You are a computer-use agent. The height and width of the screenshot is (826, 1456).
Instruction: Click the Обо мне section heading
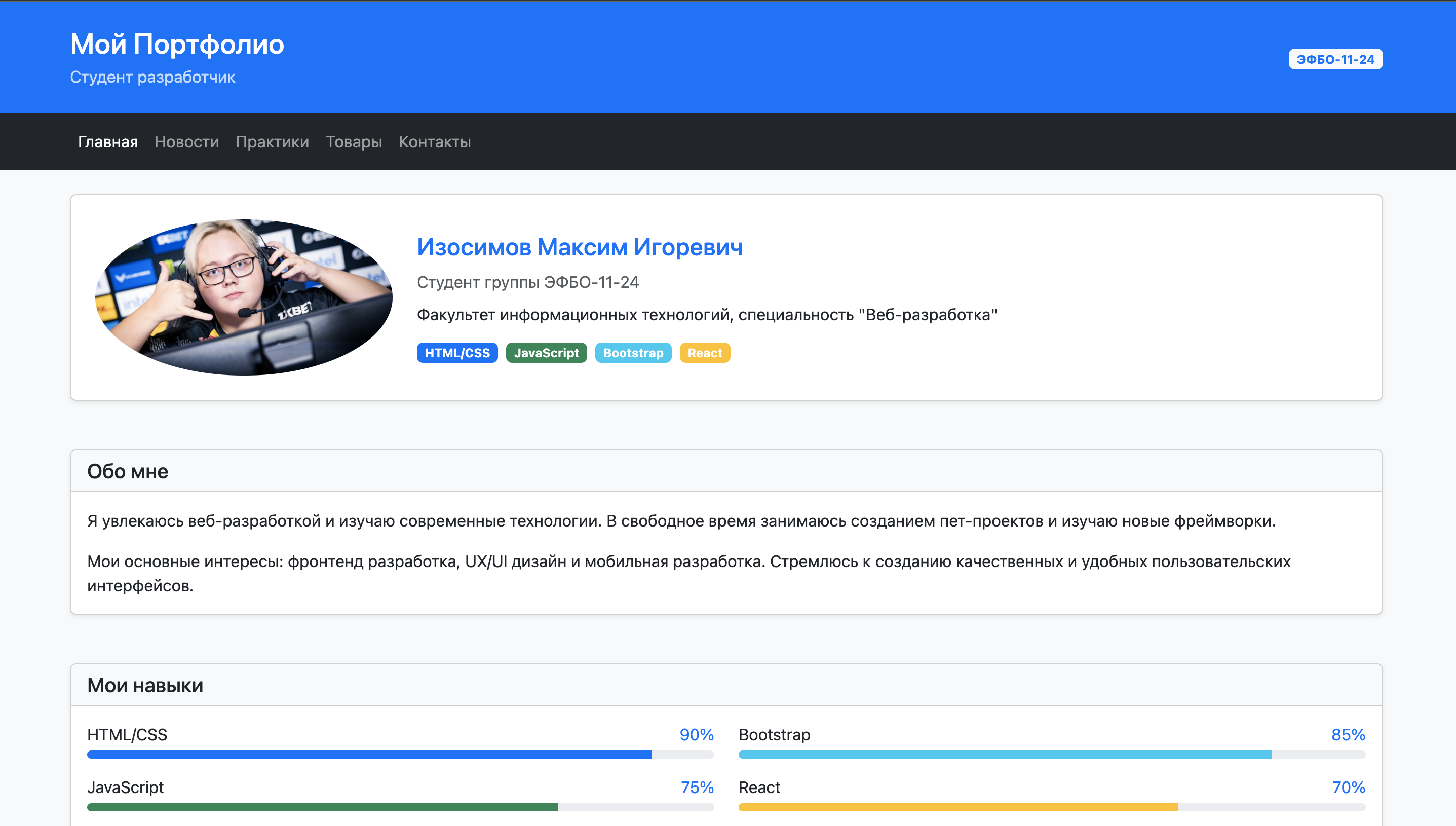coord(128,470)
